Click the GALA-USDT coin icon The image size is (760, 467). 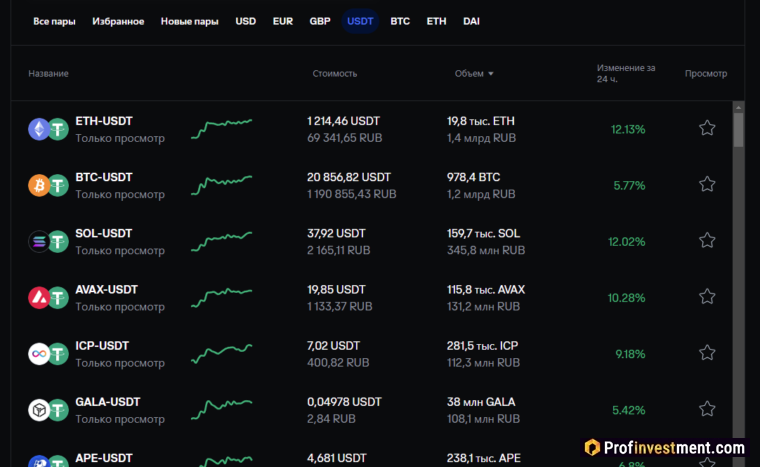[40, 409]
